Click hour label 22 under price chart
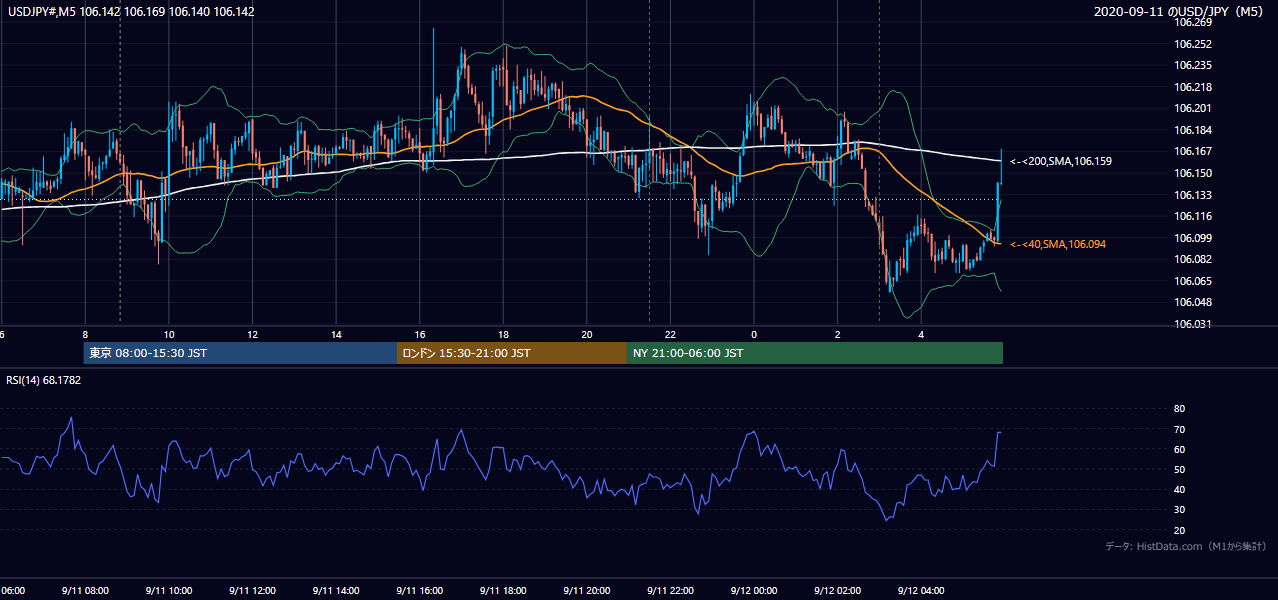This screenshot has height=600, width=1278. pos(671,334)
